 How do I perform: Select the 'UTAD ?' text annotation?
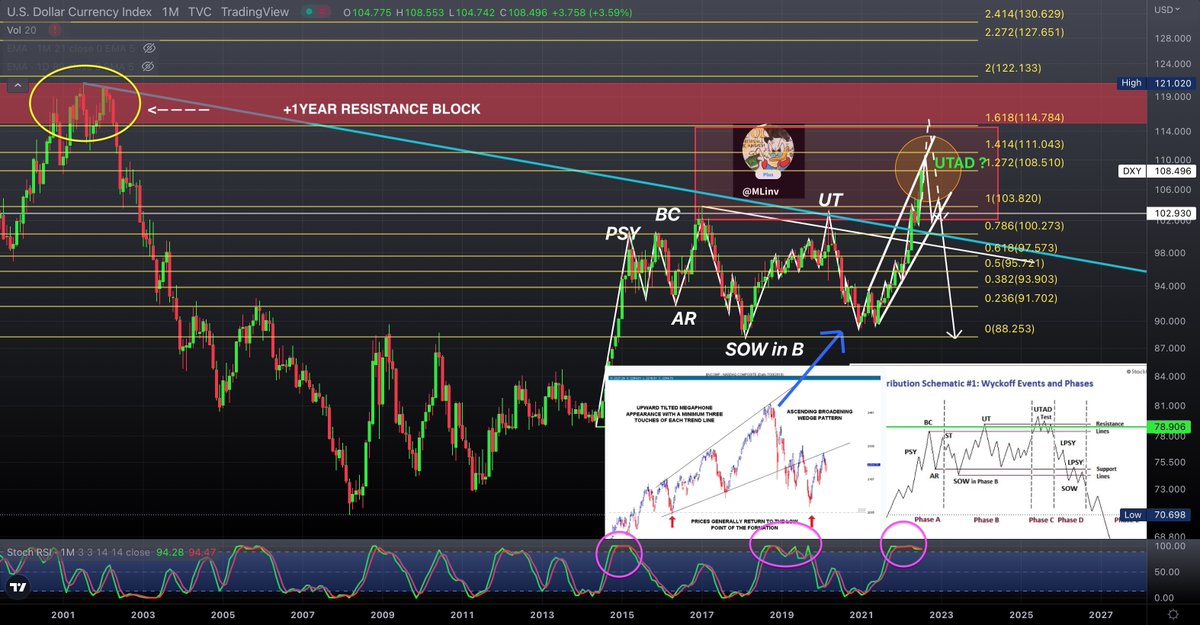tap(961, 162)
